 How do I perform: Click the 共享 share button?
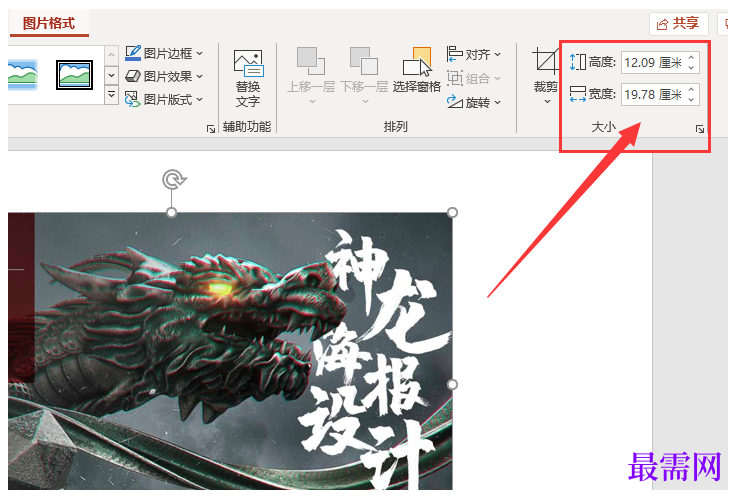tap(678, 23)
